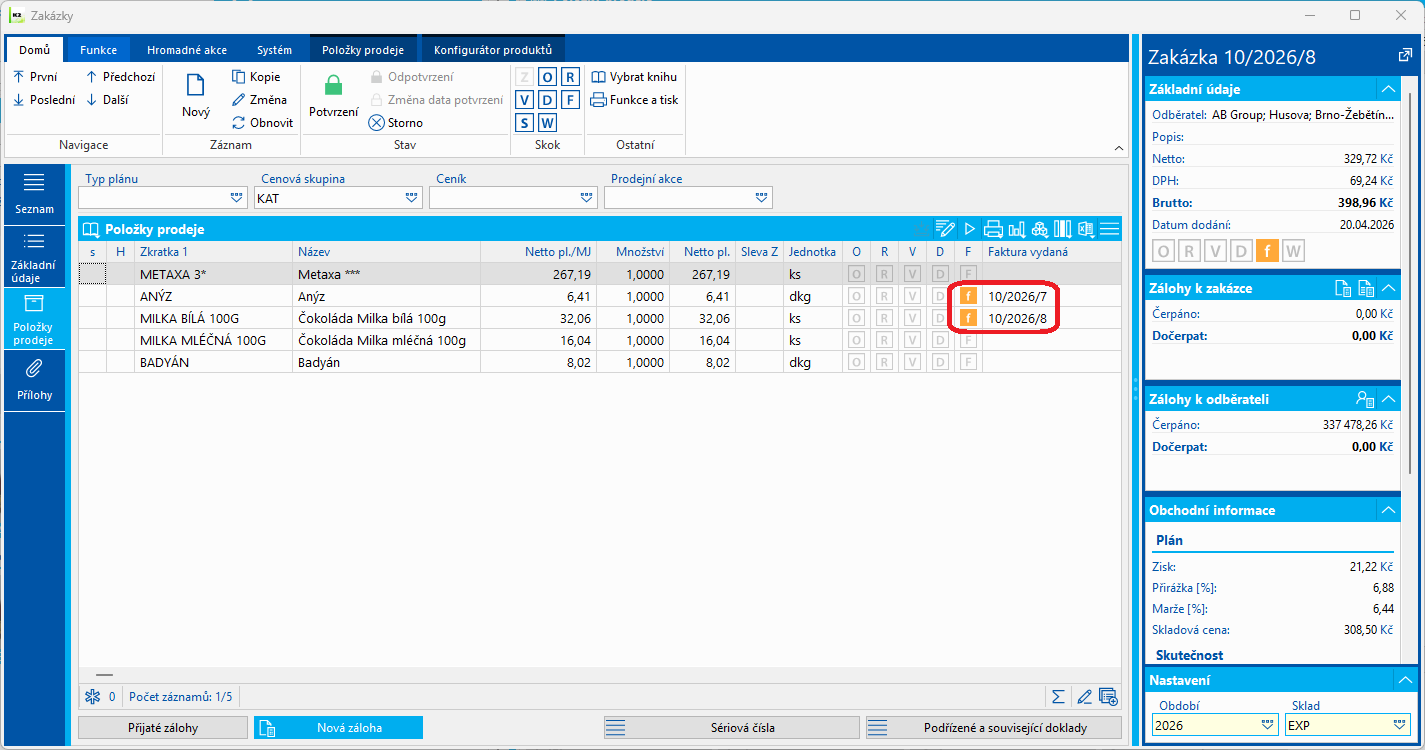
Task: Click the play triangle icon in Položky prodeje header
Action: (x=969, y=229)
